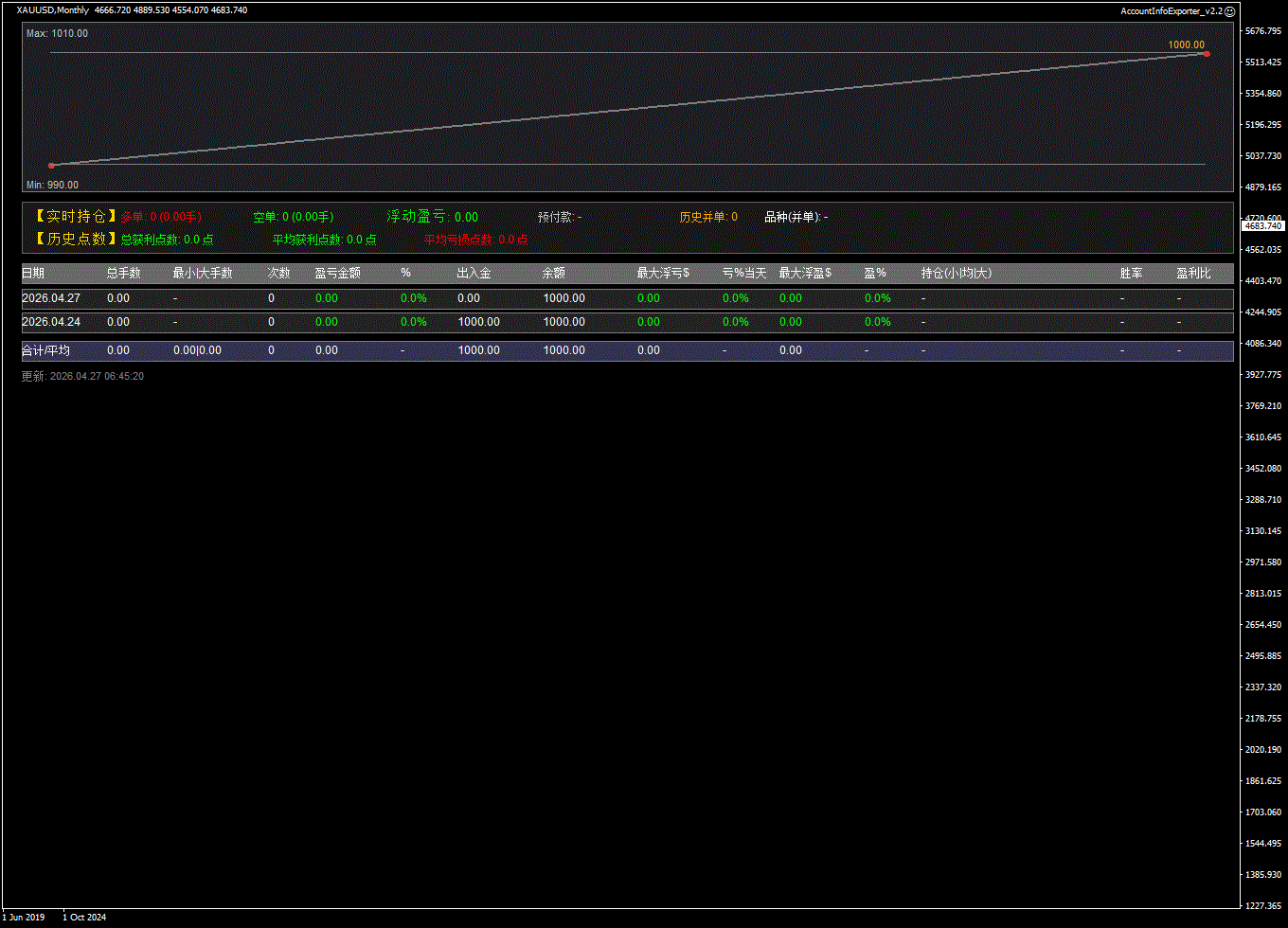Viewport: 1288px width, 928px height.
Task: Click the red end point of the equity curve
Action: click(1206, 54)
